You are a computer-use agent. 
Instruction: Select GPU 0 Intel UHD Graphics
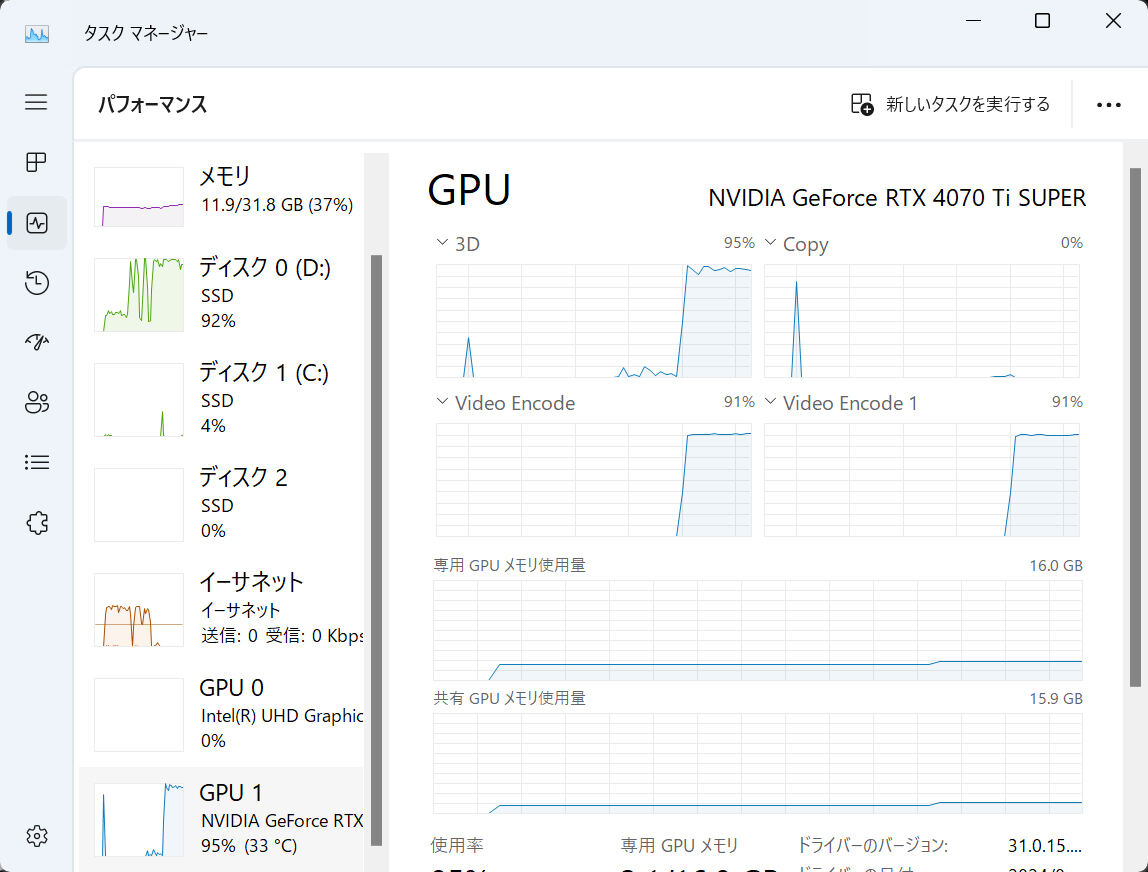(x=222, y=715)
